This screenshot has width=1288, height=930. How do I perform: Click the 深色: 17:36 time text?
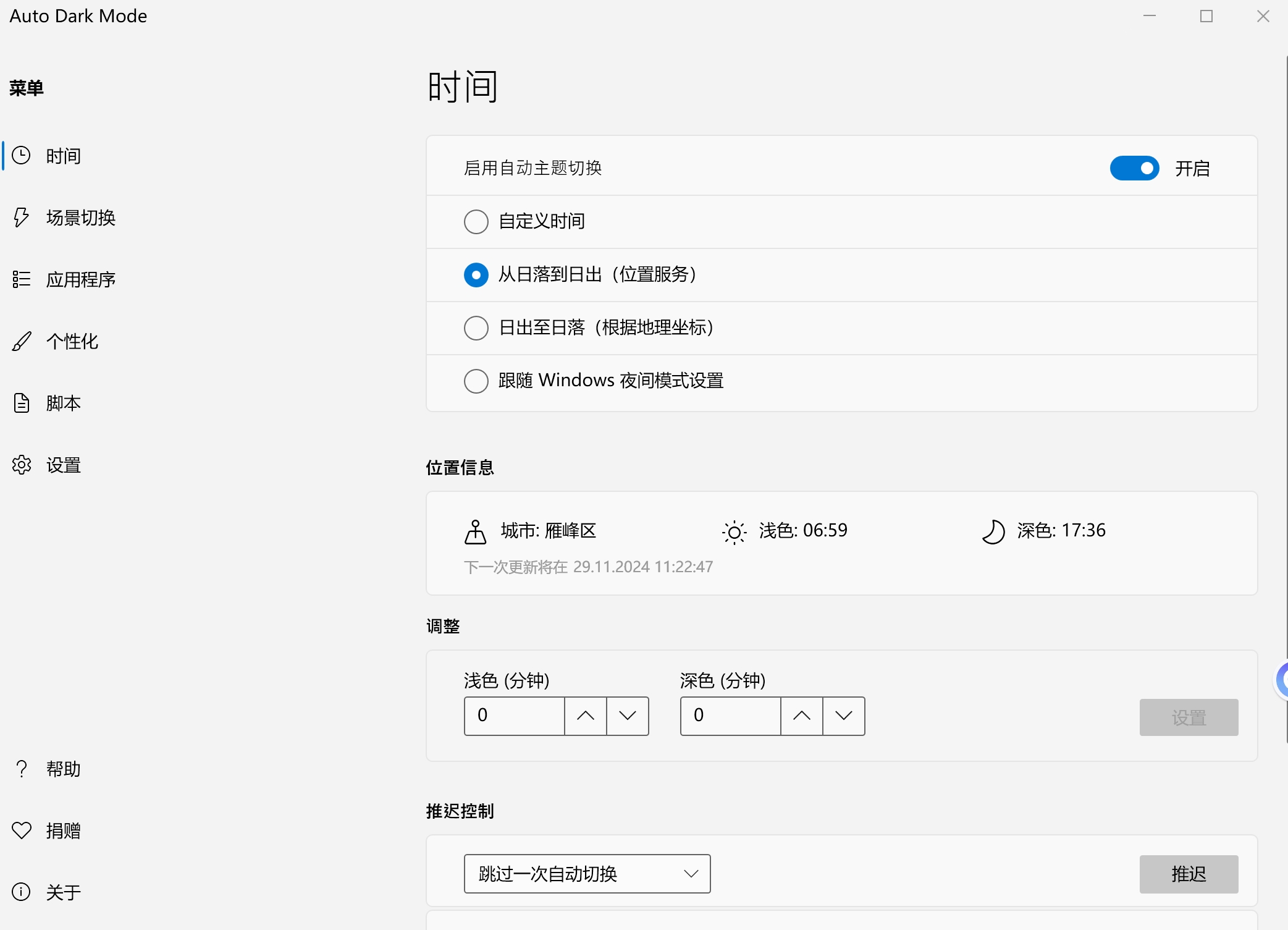click(1061, 531)
